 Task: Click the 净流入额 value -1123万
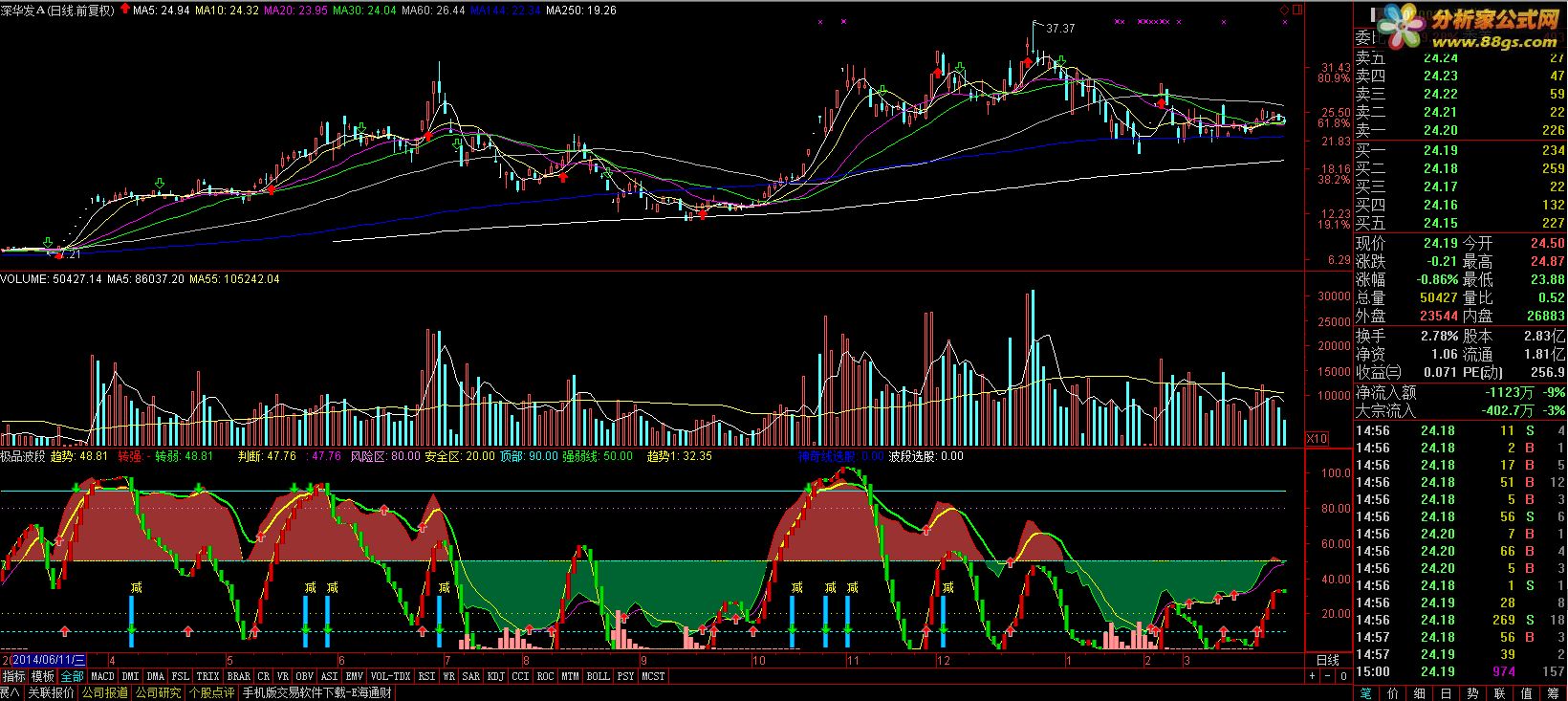click(1511, 392)
